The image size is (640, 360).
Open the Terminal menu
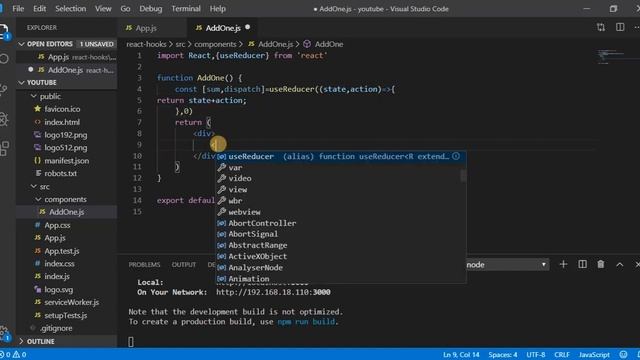point(186,9)
